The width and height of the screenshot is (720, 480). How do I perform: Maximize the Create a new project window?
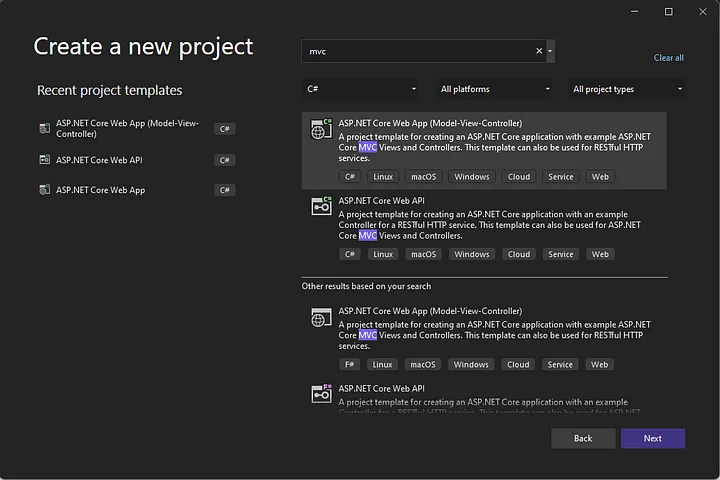pyautogui.click(x=668, y=11)
